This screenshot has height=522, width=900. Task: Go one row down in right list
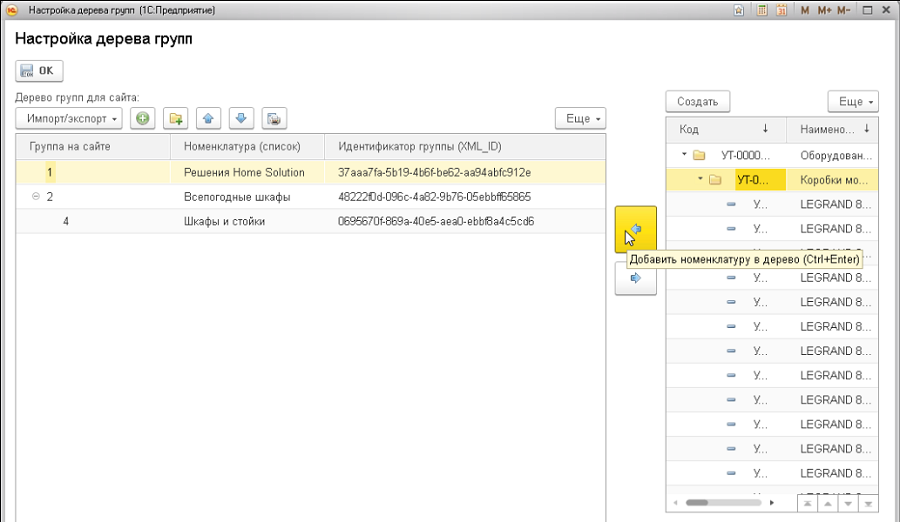click(848, 504)
